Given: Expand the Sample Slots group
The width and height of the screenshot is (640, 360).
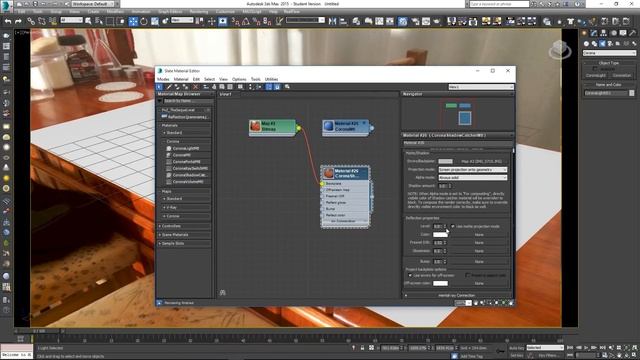Looking at the screenshot, I should (184, 243).
